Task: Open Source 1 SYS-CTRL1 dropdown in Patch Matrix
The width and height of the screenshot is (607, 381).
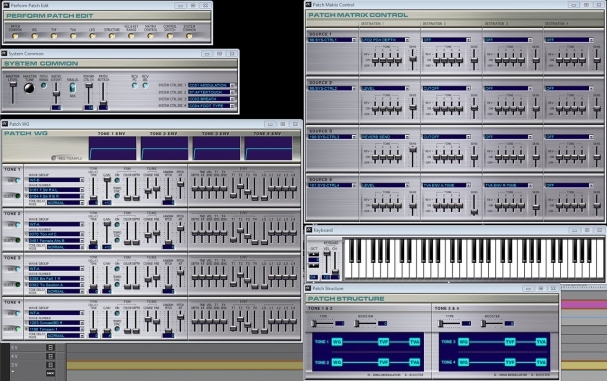Action: click(x=332, y=40)
